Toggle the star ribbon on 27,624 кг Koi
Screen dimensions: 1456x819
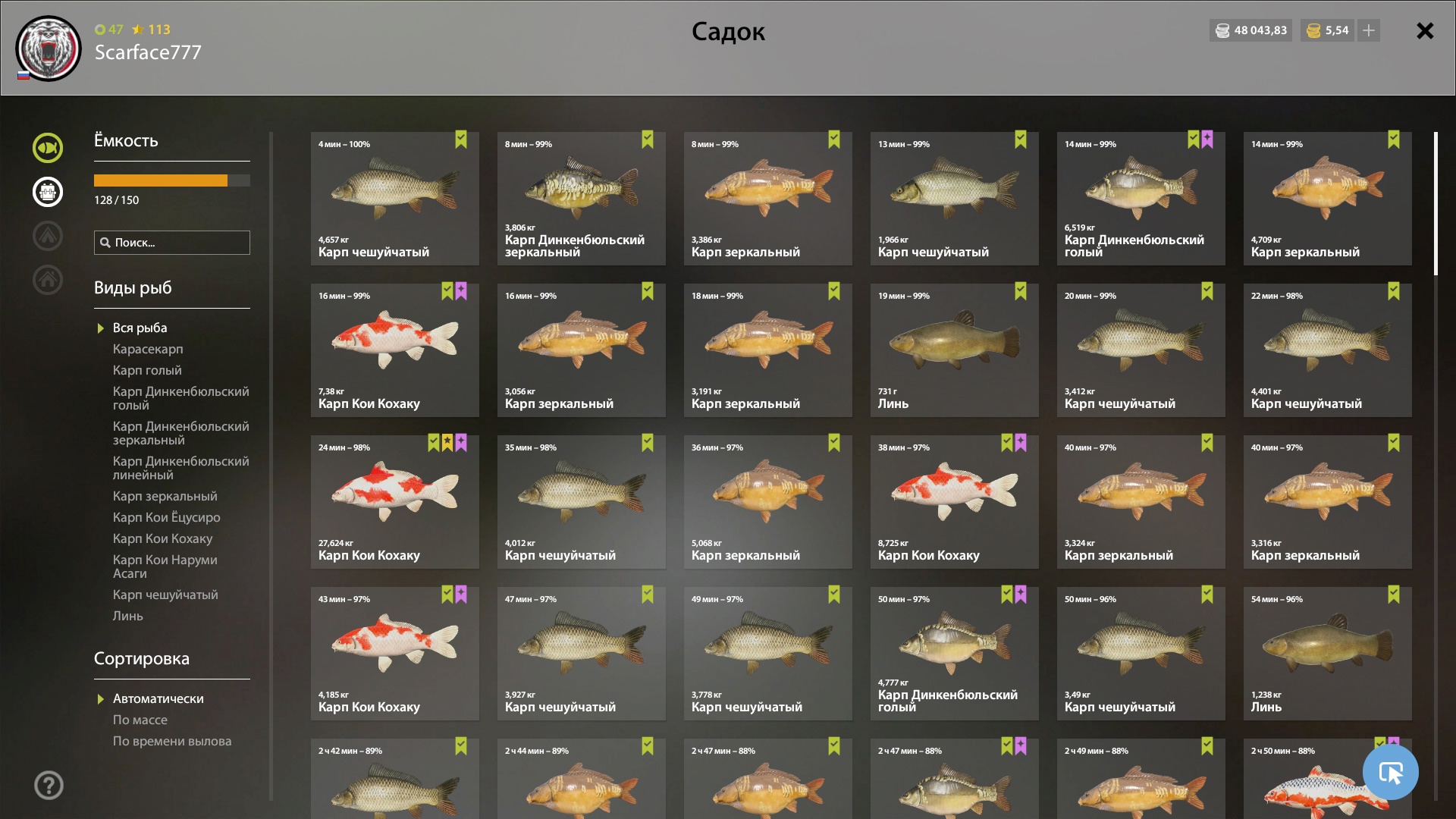coord(447,443)
